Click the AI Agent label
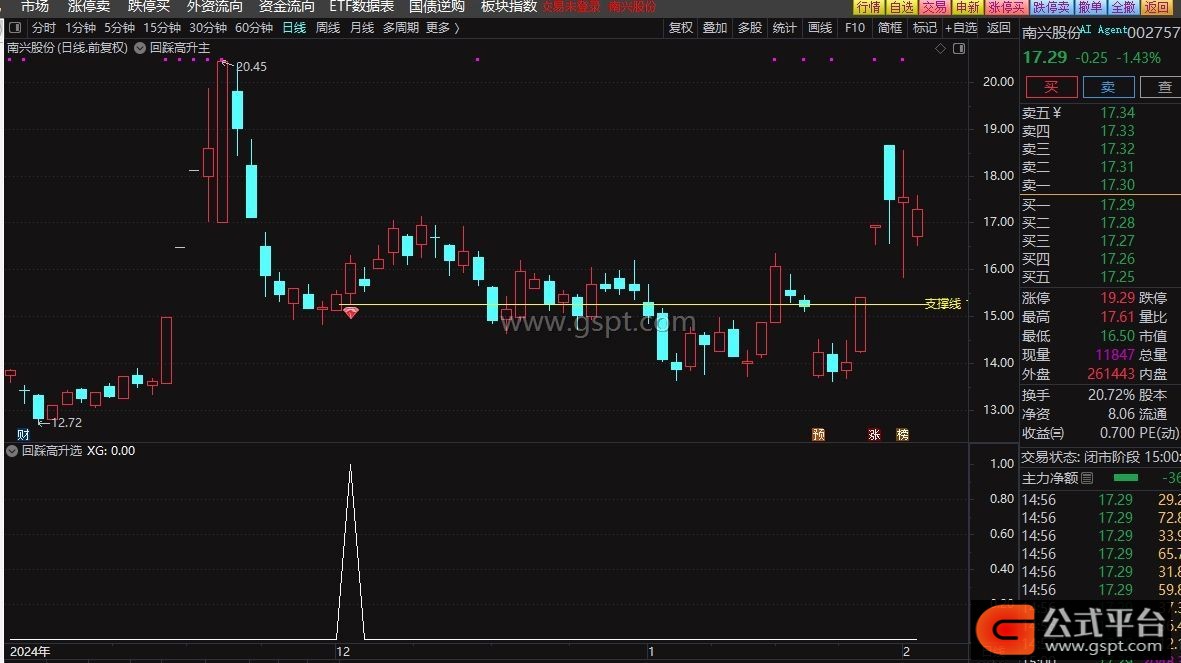The height and width of the screenshot is (663, 1181). pyautogui.click(x=1102, y=29)
